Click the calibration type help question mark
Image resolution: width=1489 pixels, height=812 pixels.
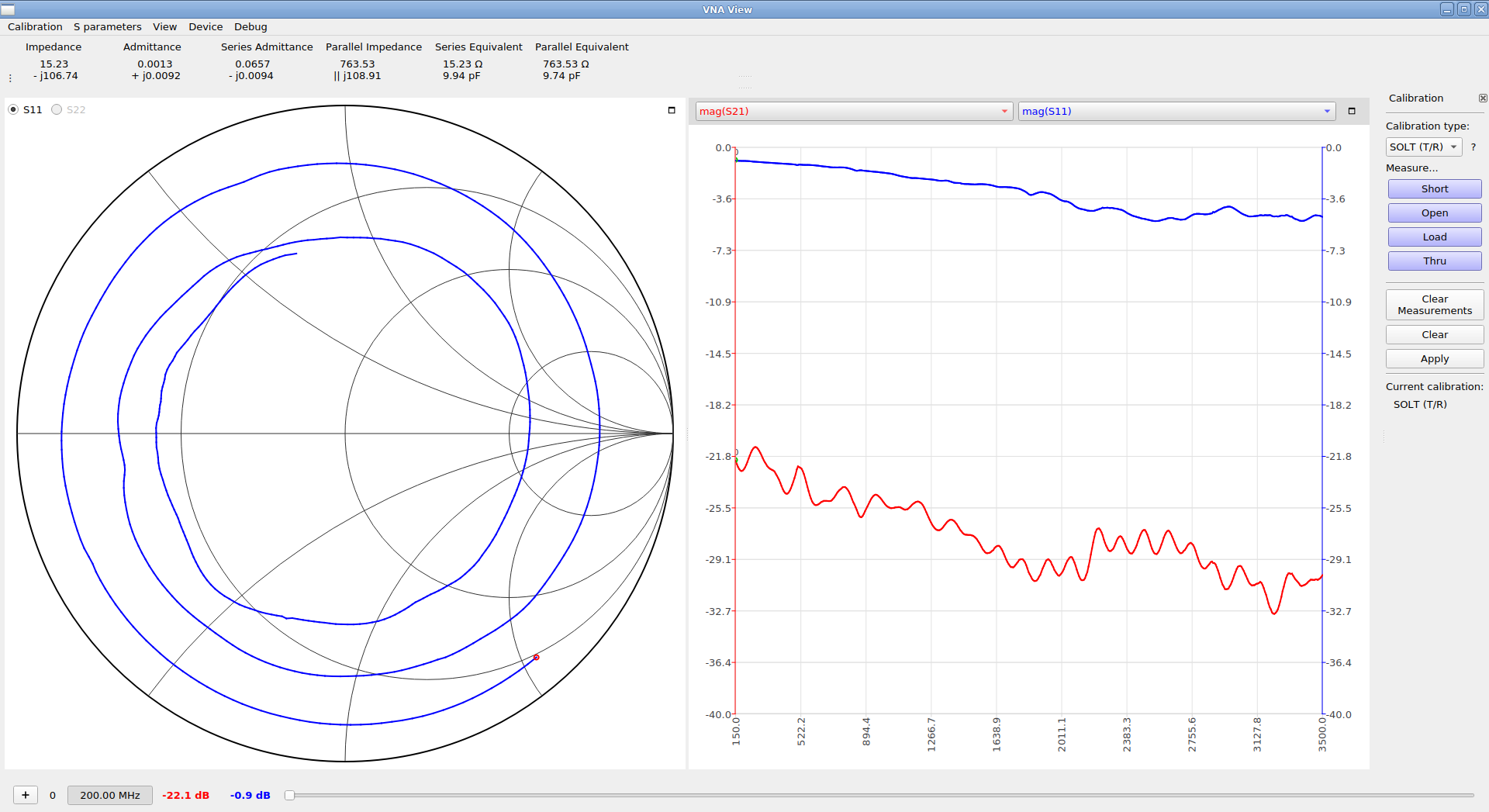[1473, 147]
